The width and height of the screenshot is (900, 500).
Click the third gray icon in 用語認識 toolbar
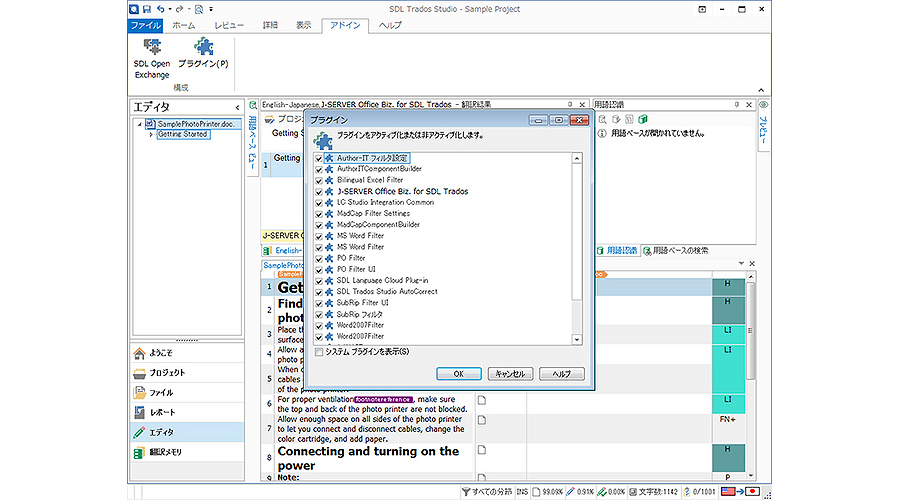629,119
